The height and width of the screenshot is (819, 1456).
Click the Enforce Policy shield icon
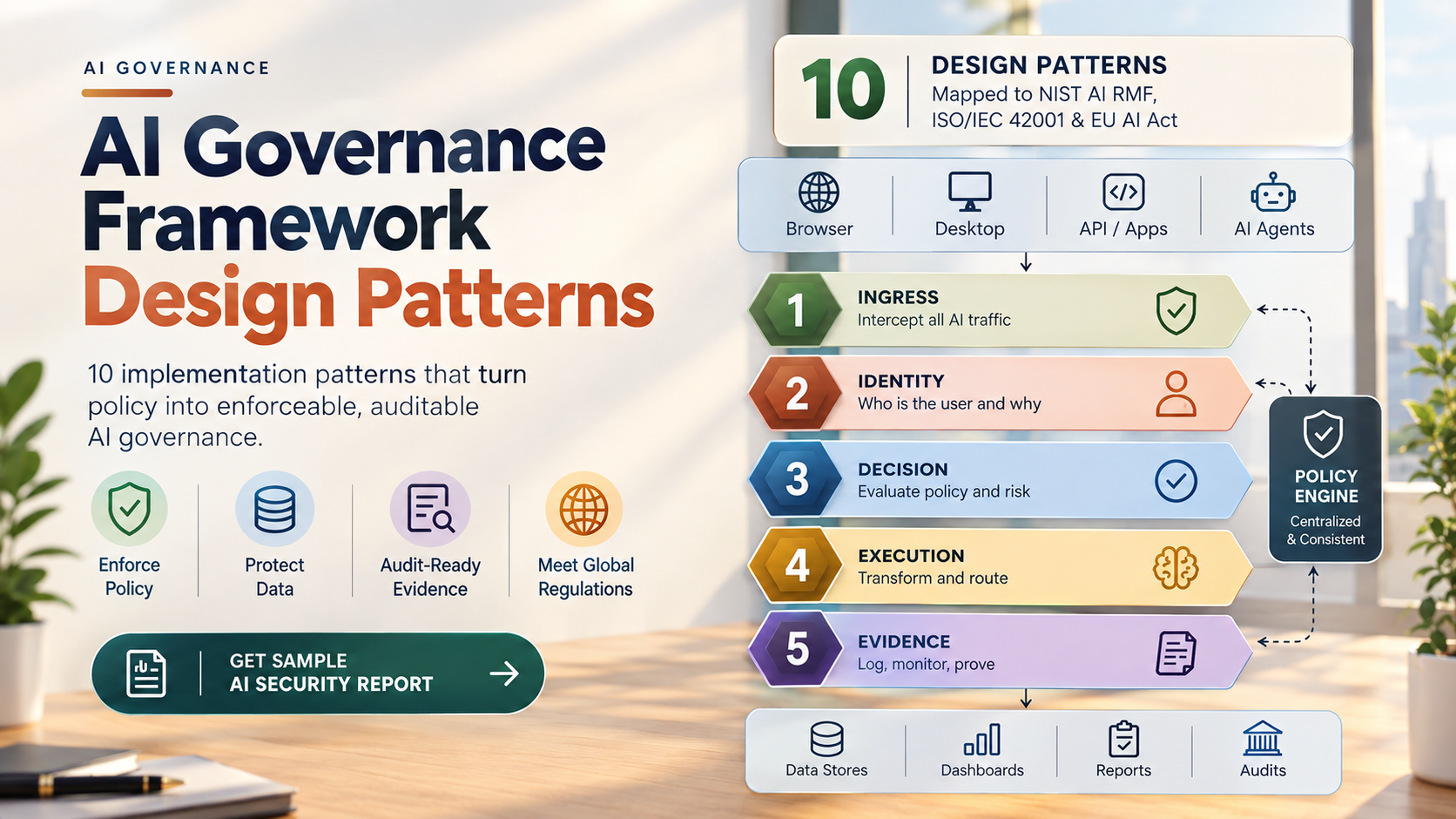tap(129, 510)
